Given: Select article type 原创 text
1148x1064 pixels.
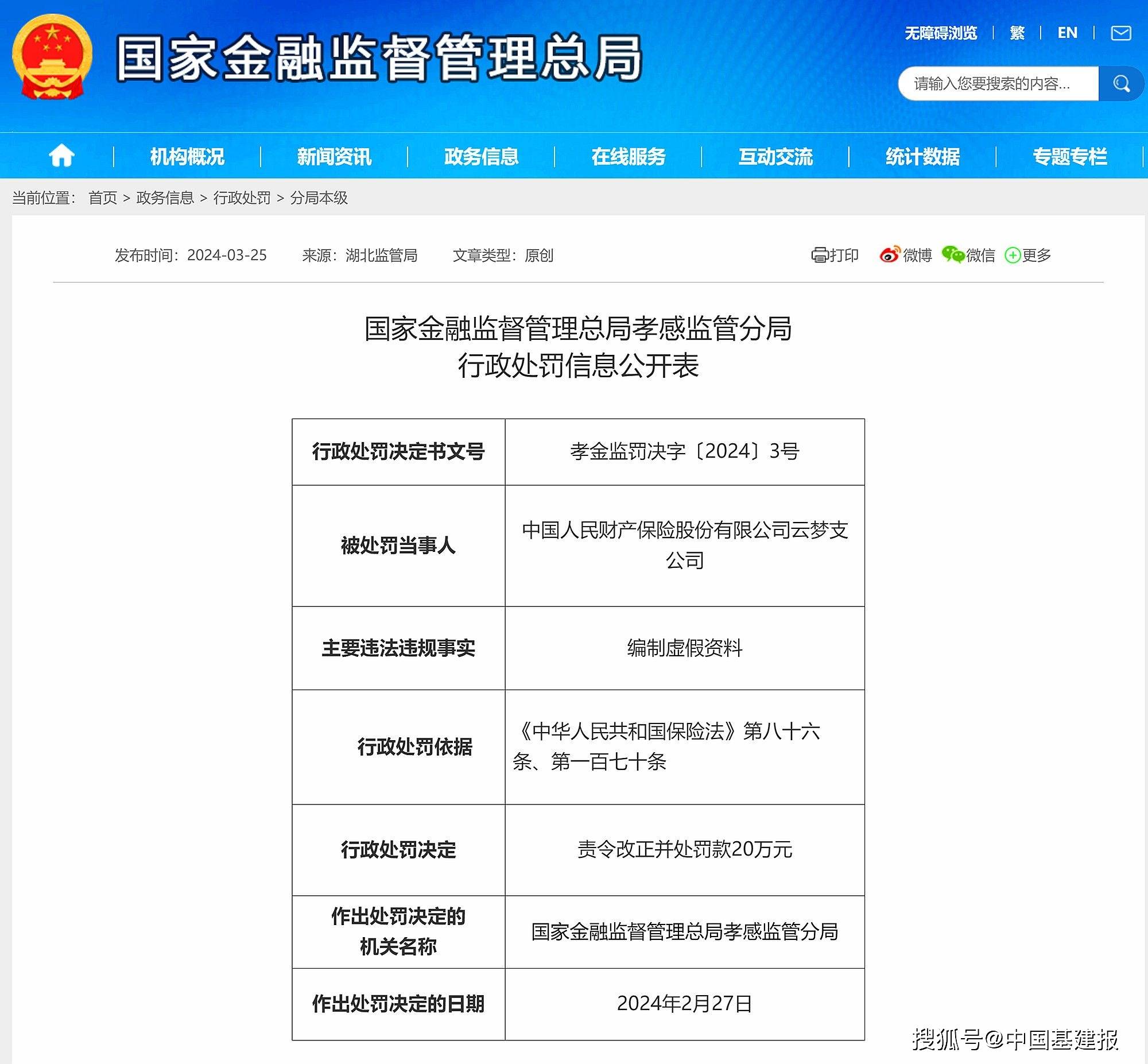Looking at the screenshot, I should point(539,255).
